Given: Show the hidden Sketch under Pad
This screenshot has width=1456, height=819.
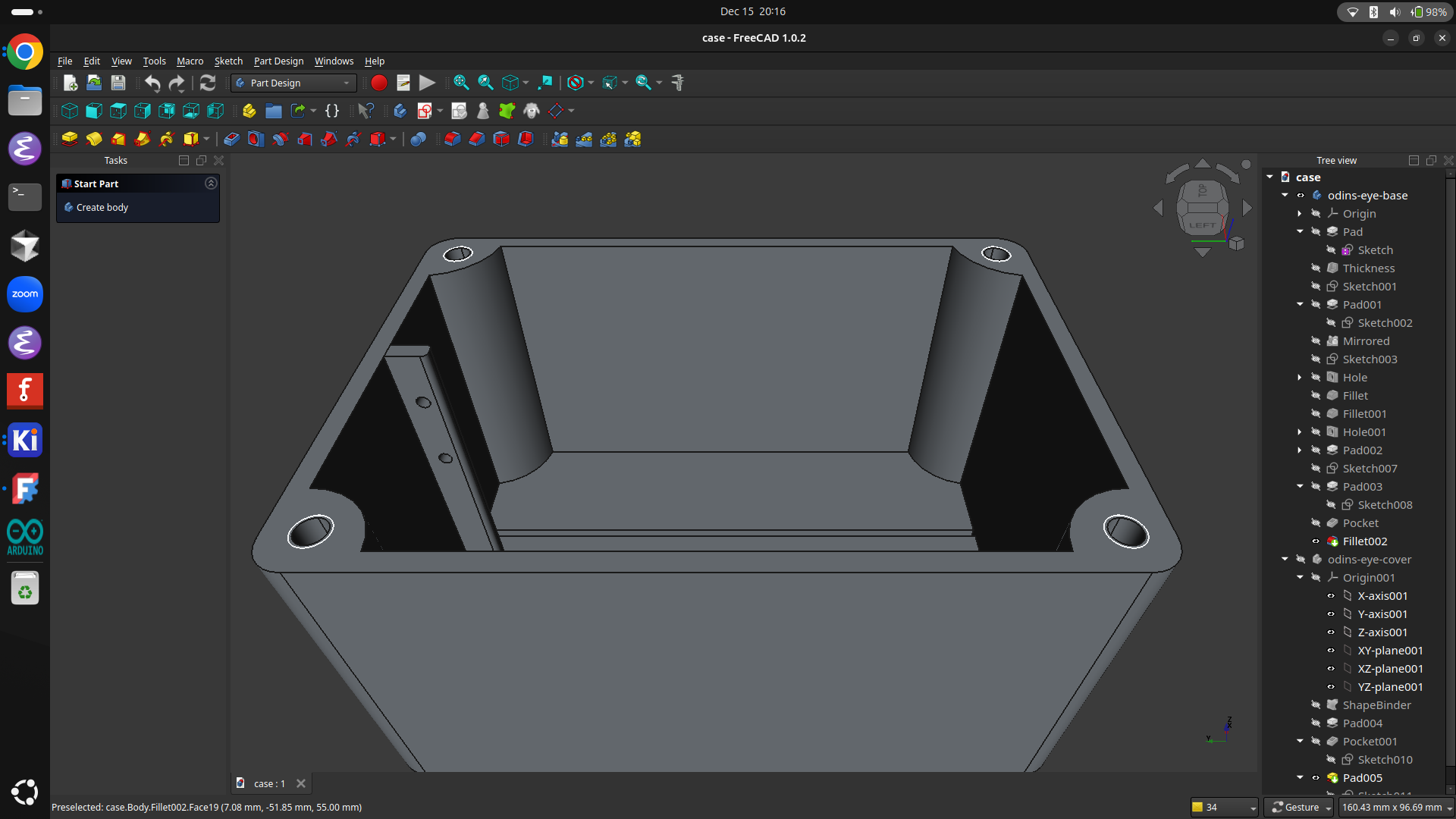Looking at the screenshot, I should click(1332, 249).
